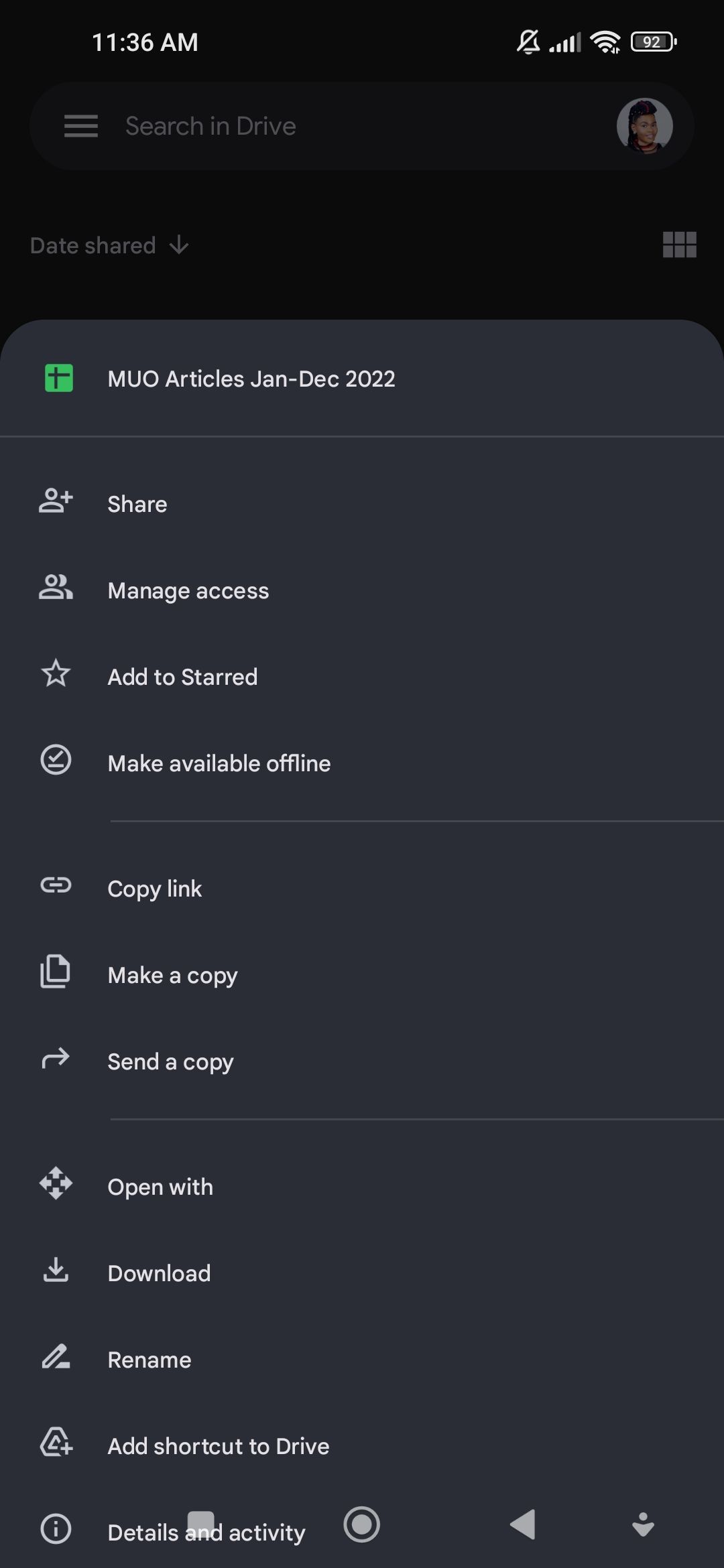Tap the account profile picture
The height and width of the screenshot is (1568, 724).
point(644,126)
